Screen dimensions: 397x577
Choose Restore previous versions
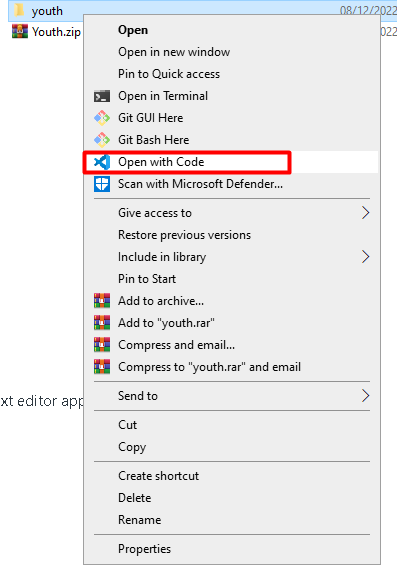click(x=184, y=235)
